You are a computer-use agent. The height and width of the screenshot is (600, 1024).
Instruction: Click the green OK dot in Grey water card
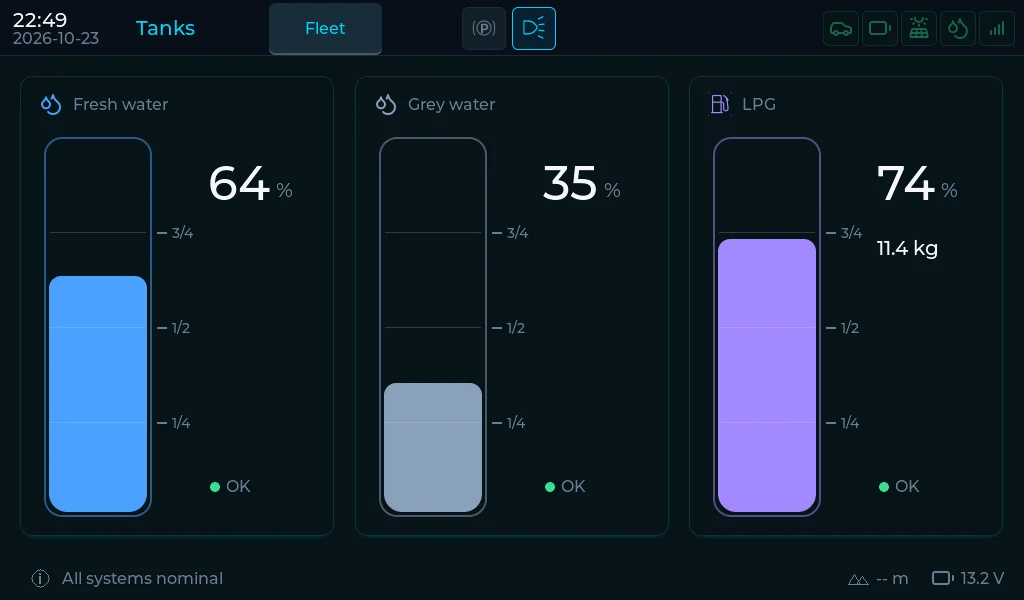coord(550,486)
